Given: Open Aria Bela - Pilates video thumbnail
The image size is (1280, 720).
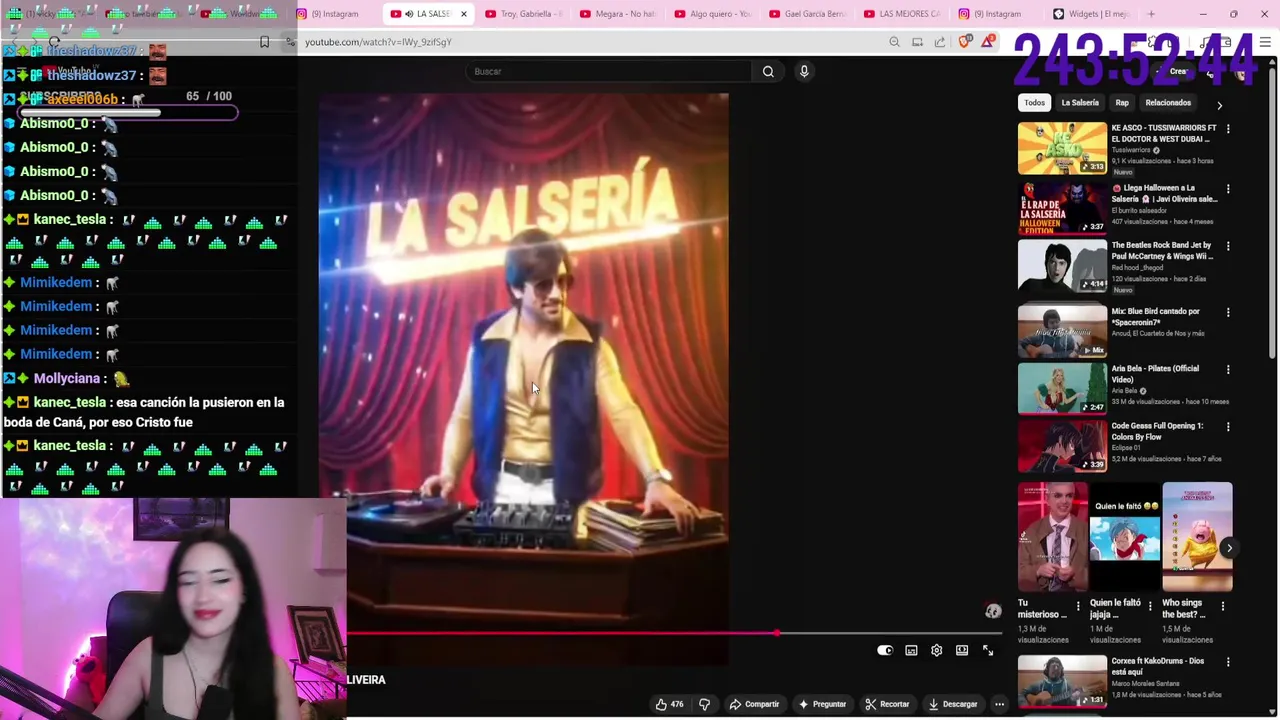Looking at the screenshot, I should click(x=1062, y=388).
